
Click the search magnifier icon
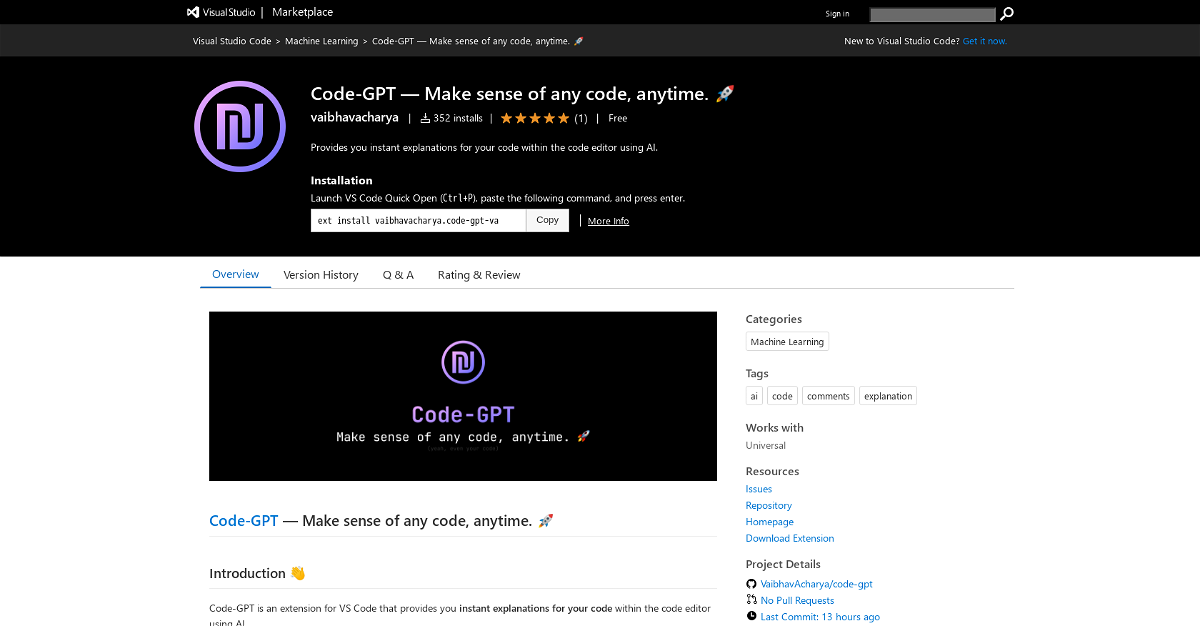click(1007, 14)
